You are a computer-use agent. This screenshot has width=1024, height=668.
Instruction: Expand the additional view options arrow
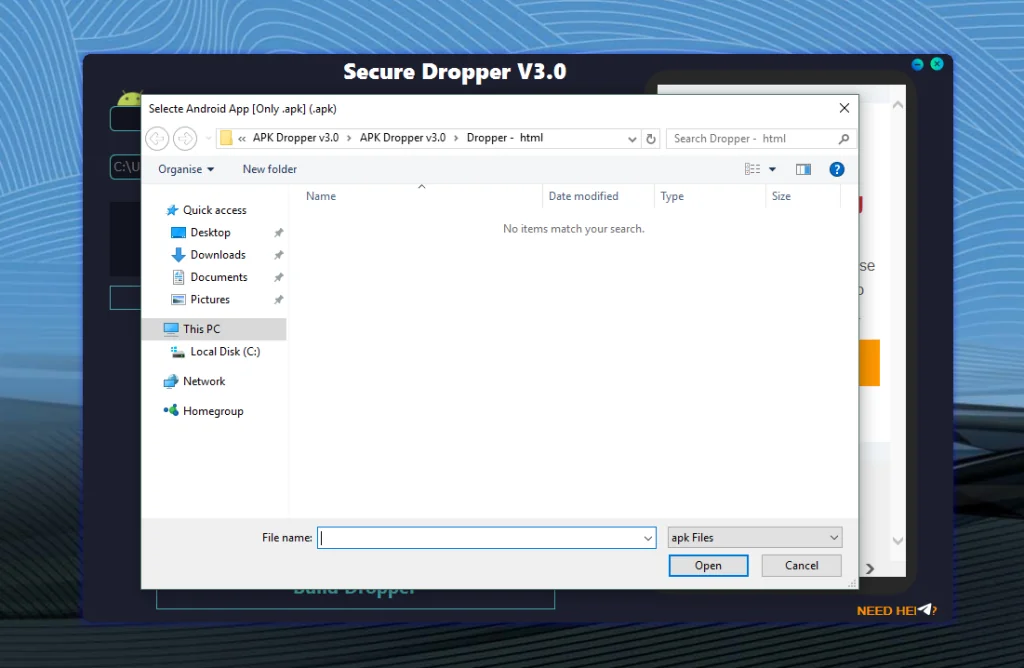pyautogui.click(x=772, y=169)
